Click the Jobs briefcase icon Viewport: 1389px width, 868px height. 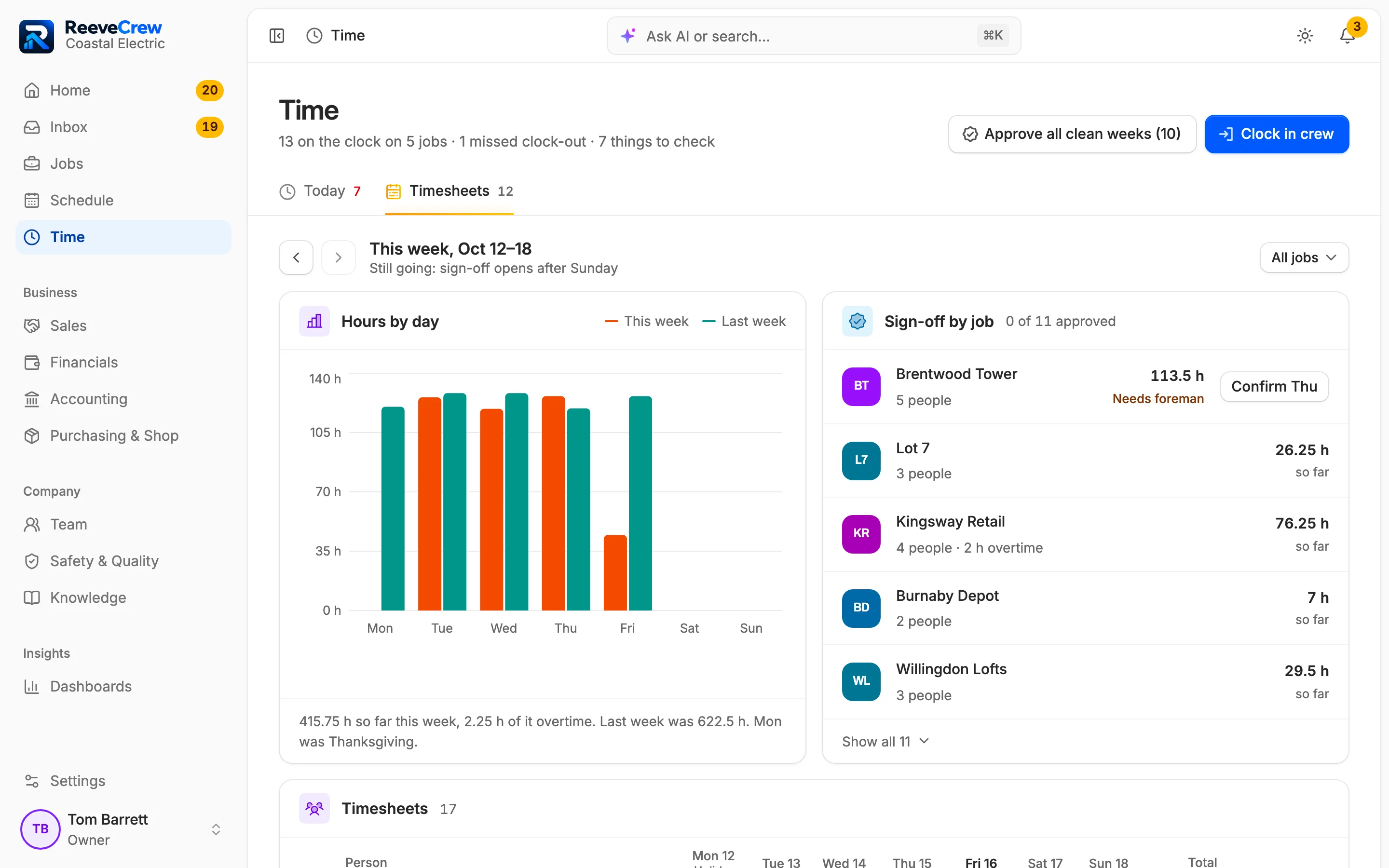pos(31,163)
